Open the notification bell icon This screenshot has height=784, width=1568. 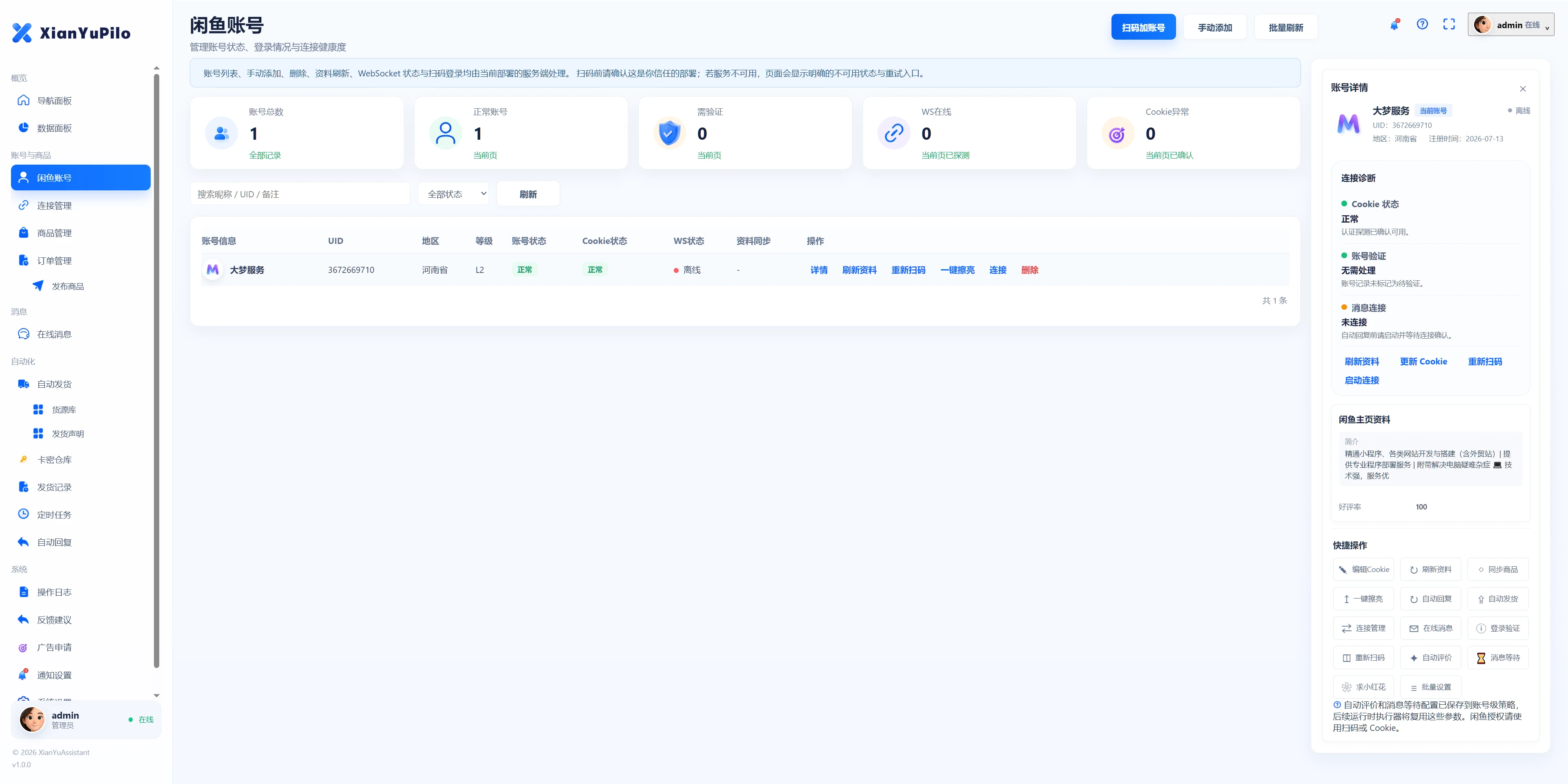point(1394,25)
